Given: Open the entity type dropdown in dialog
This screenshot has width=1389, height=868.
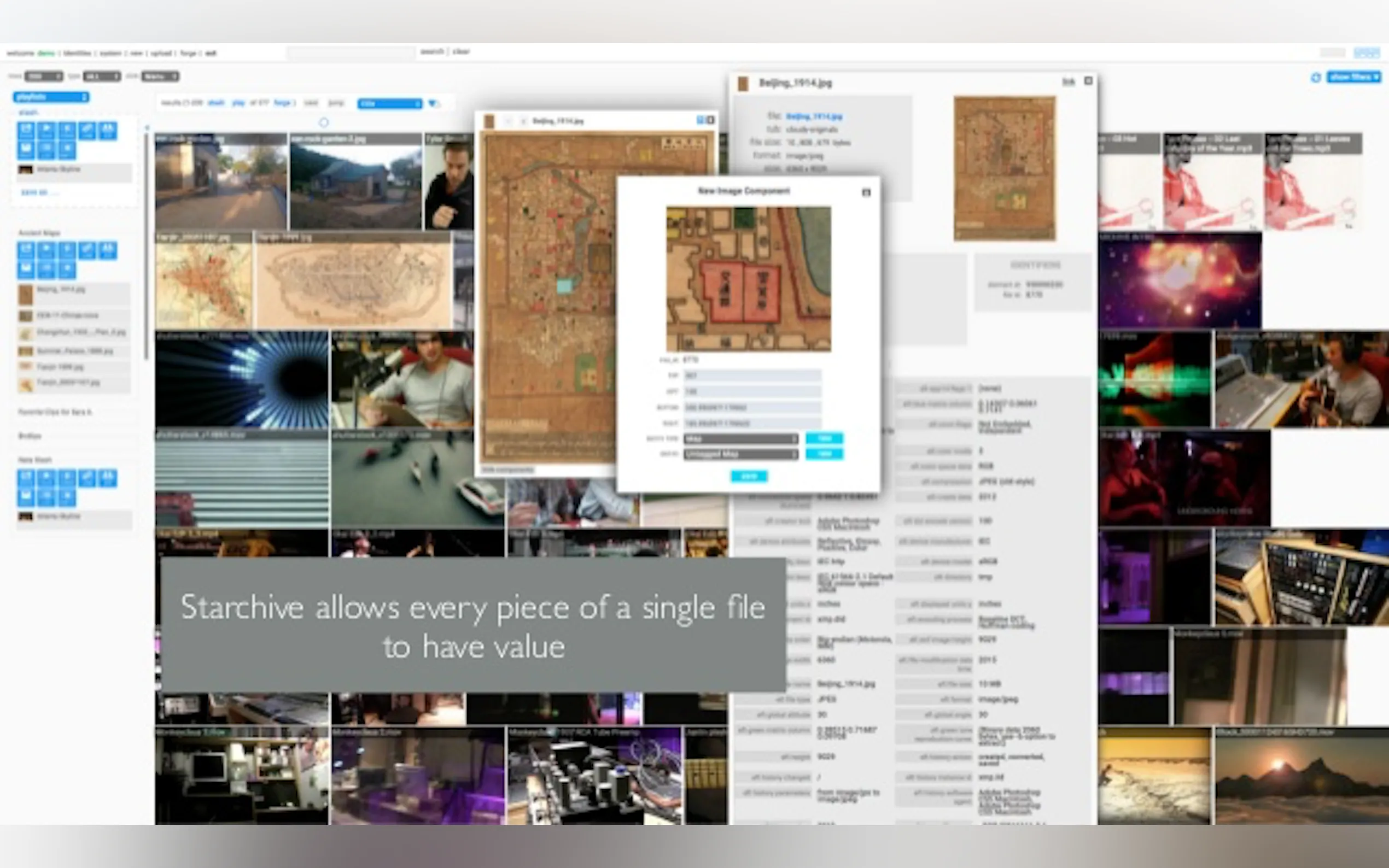Looking at the screenshot, I should pyautogui.click(x=740, y=438).
